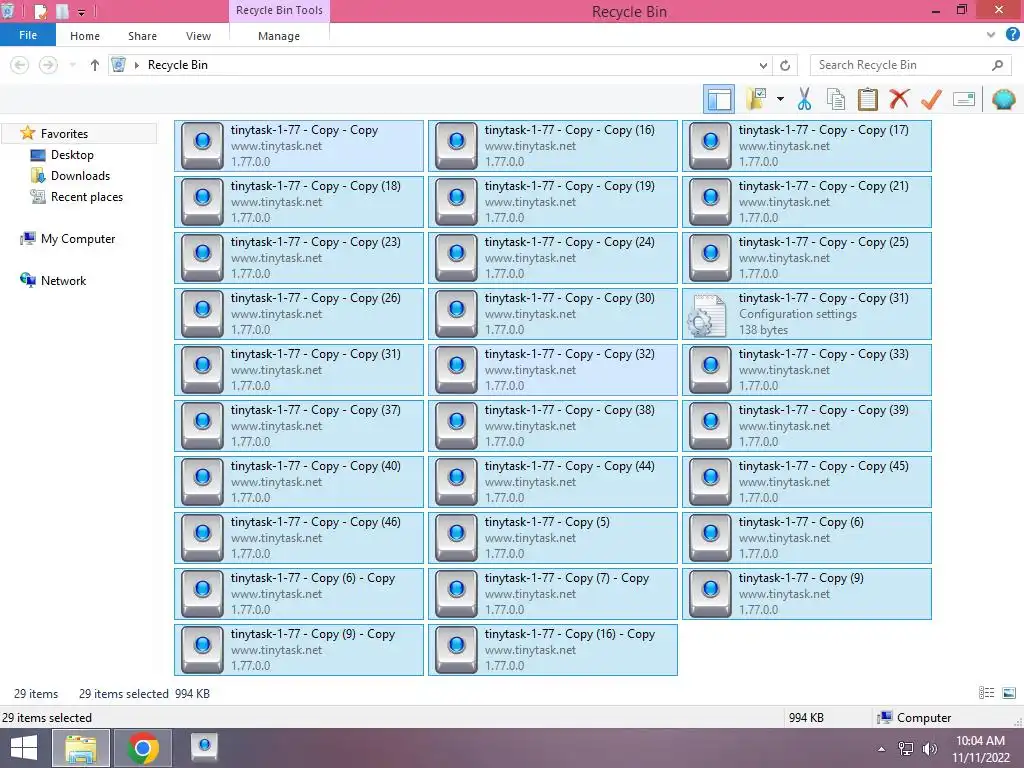This screenshot has height=768, width=1024.
Task: Select tinytask-1-77 - Copy (6) - Copy
Action: [298, 594]
